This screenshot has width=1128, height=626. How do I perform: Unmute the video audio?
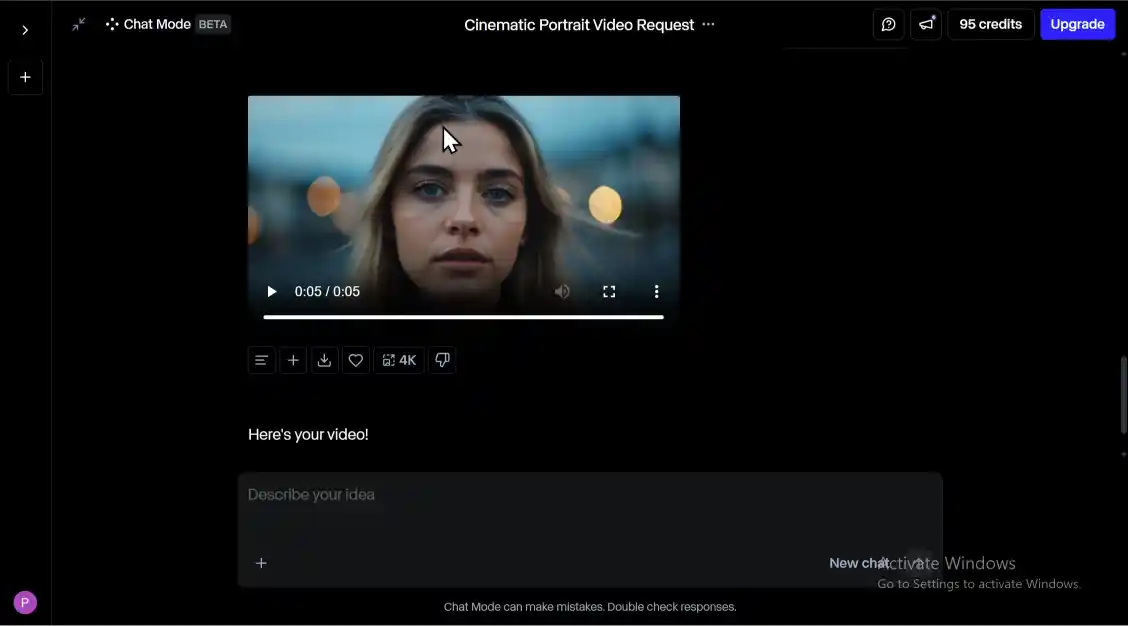point(562,291)
